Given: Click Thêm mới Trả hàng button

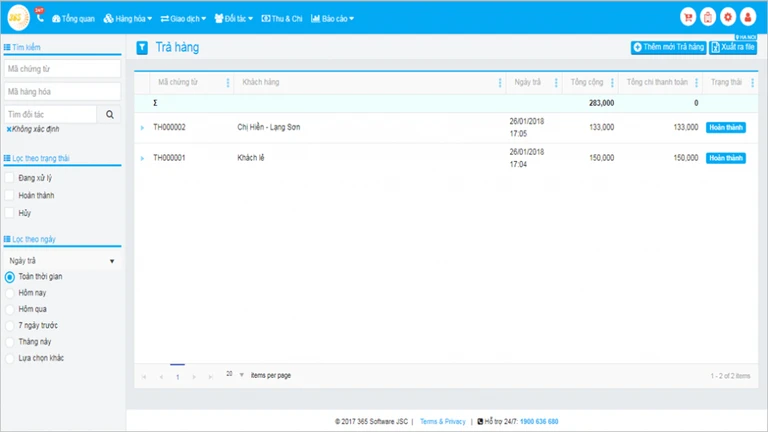Looking at the screenshot, I should coord(668,47).
